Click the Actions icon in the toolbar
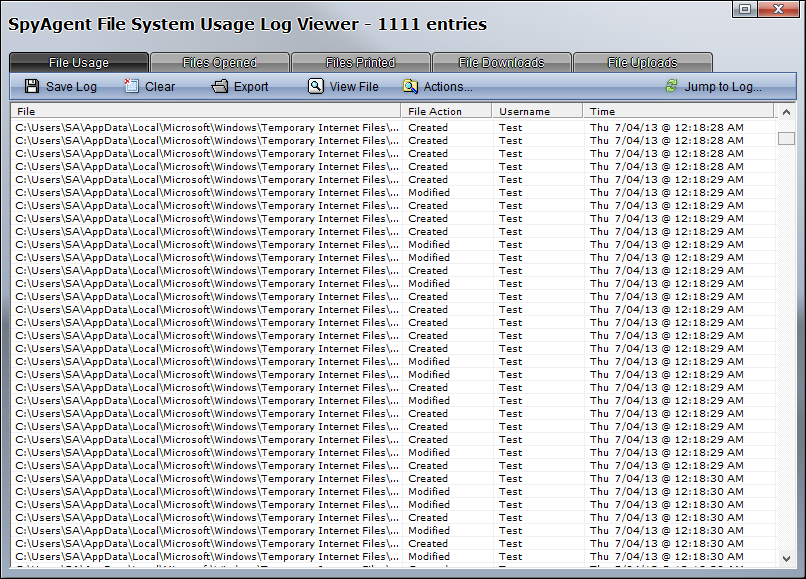806x579 pixels. (410, 87)
